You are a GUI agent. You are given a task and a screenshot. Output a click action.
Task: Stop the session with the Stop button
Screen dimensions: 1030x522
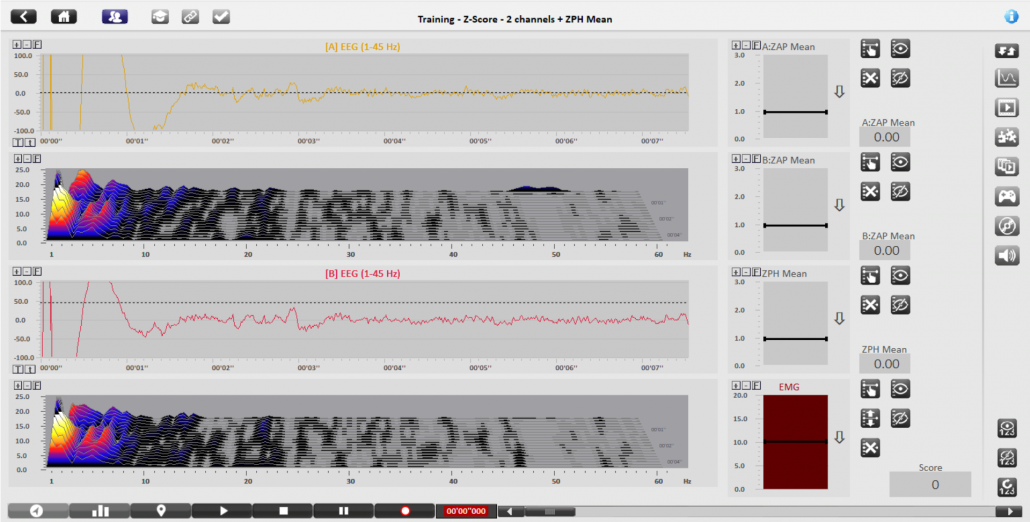pos(283,511)
